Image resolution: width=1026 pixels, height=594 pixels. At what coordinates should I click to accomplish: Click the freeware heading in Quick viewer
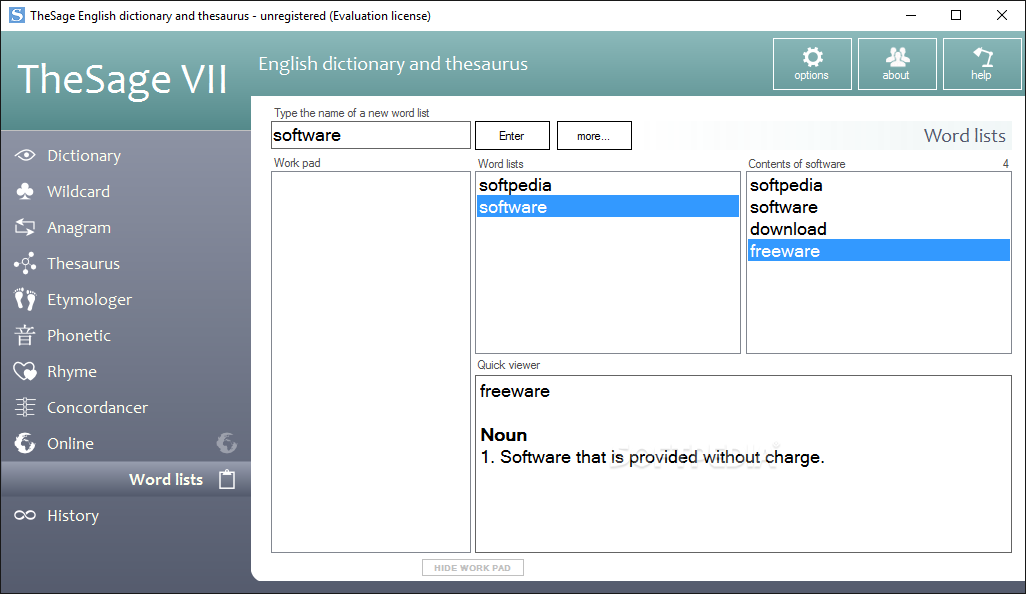click(514, 391)
